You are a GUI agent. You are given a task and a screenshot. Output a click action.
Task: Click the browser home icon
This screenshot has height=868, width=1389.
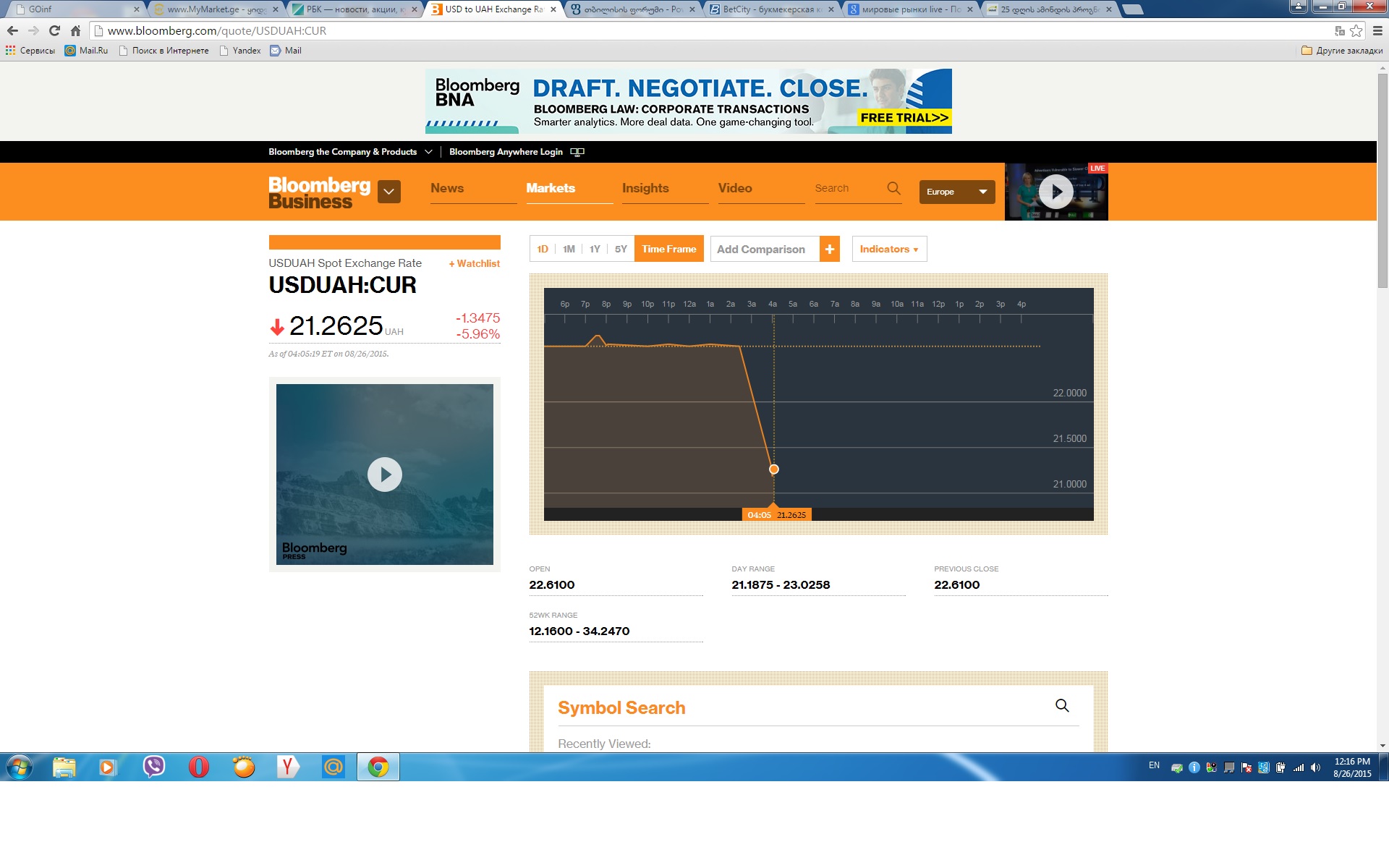click(x=75, y=30)
